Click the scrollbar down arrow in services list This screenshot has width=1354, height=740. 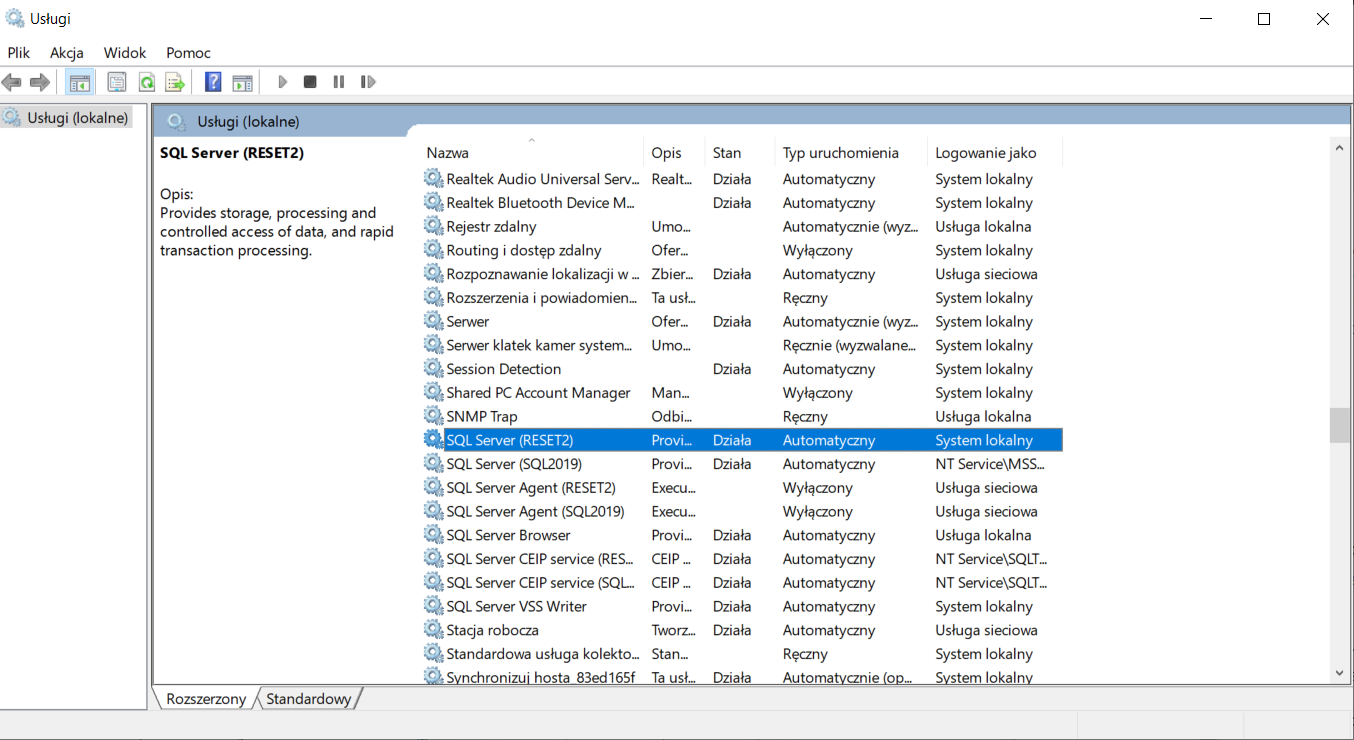click(1340, 674)
